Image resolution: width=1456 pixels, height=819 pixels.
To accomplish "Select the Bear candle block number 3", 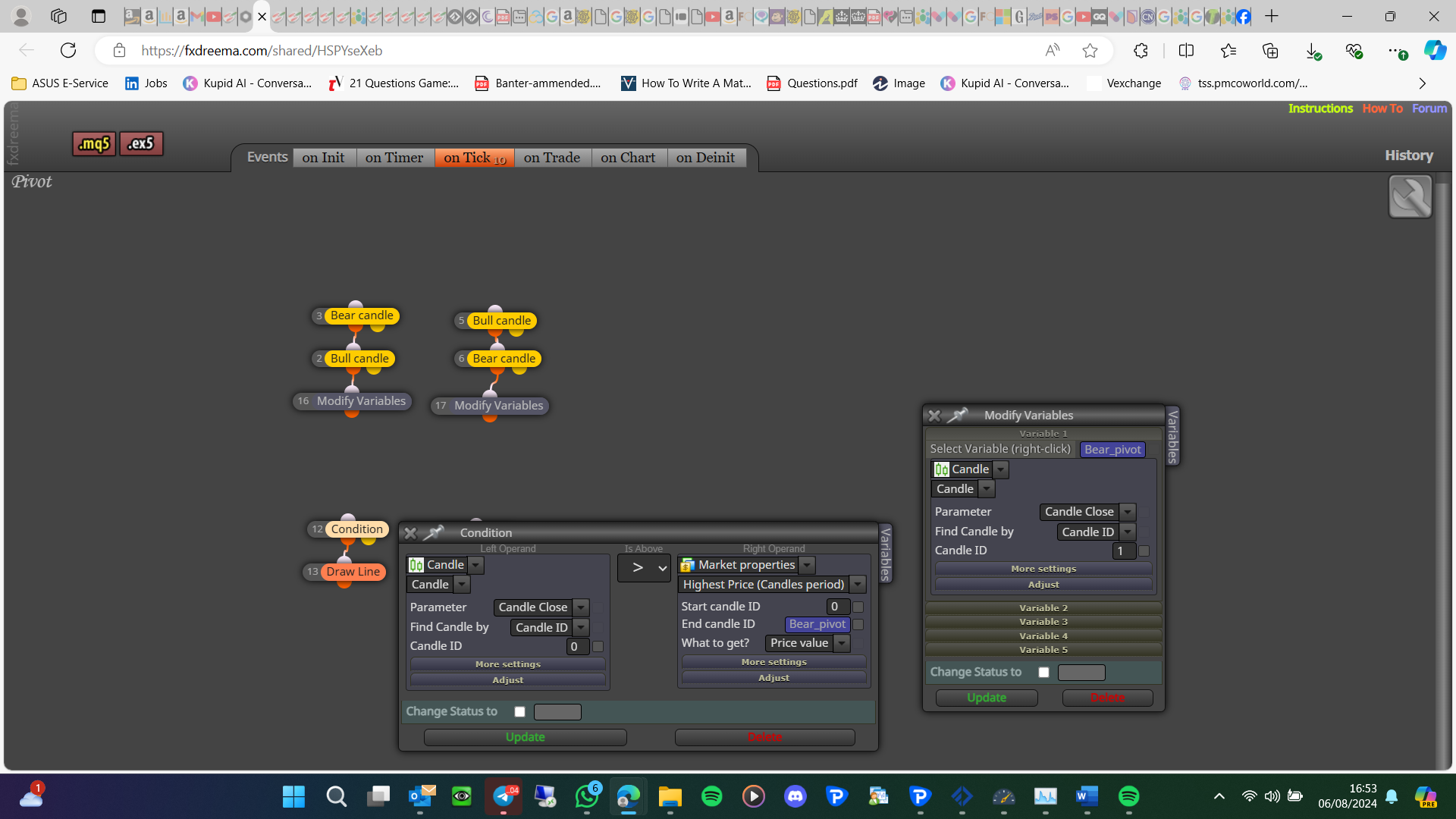I will click(362, 315).
